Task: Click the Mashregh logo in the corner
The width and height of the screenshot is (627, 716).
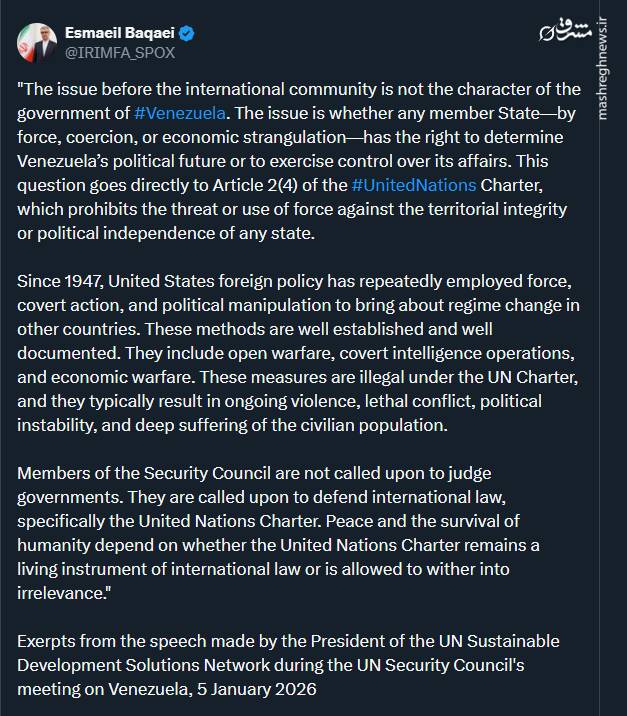Action: [x=557, y=30]
